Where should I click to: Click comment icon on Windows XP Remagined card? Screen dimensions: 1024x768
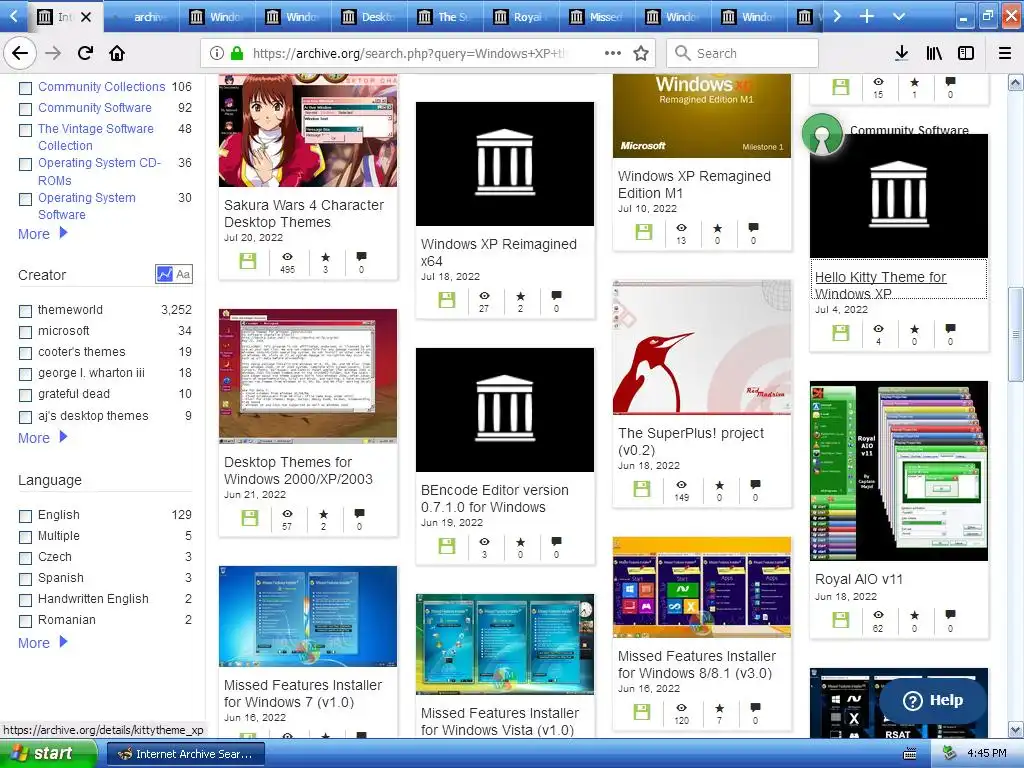tap(753, 227)
